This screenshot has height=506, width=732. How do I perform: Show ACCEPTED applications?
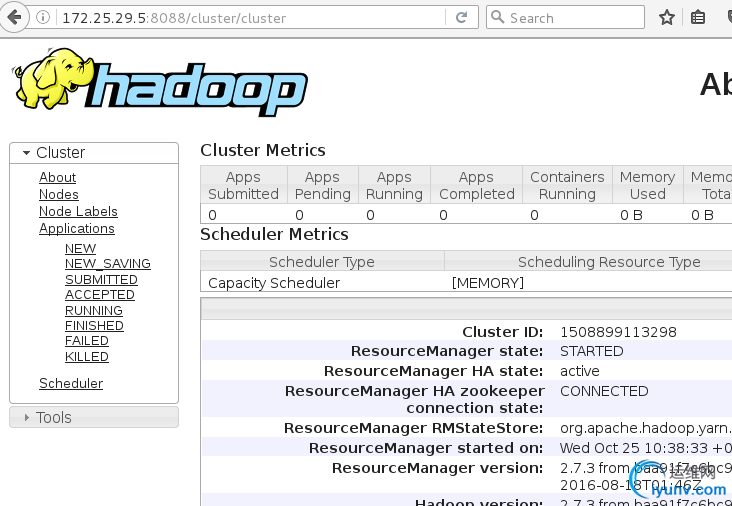coord(99,295)
